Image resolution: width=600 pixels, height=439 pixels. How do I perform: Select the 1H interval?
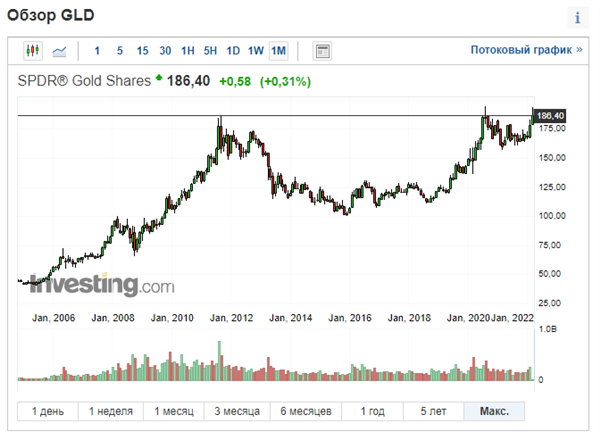click(x=188, y=51)
